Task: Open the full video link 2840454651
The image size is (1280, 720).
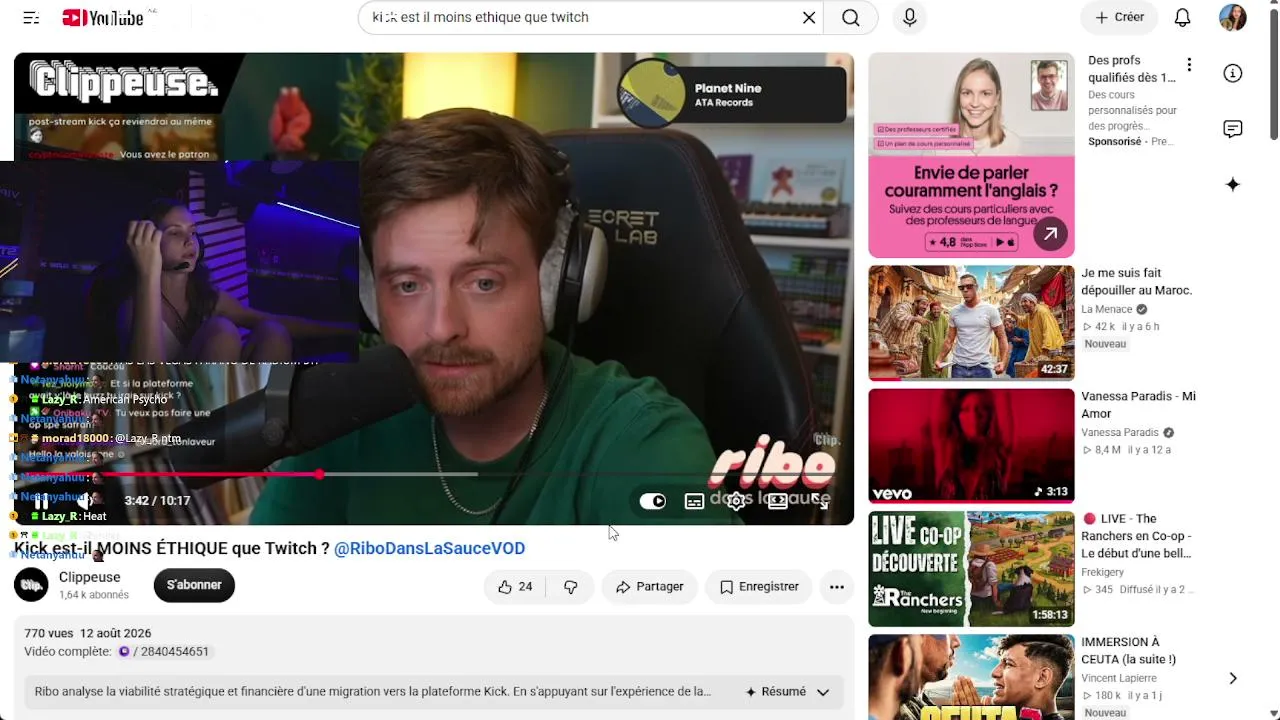Action: 164,651
